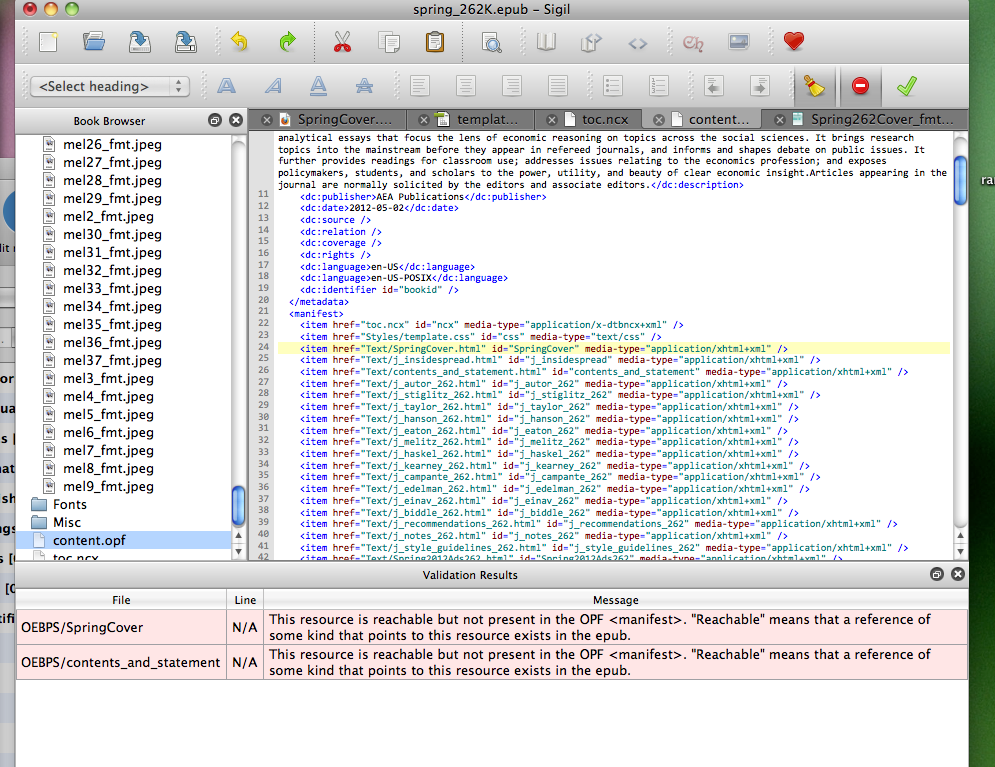Screen dimensions: 995x767
Task: Open Find and Replace magnifier icon
Action: tap(491, 42)
